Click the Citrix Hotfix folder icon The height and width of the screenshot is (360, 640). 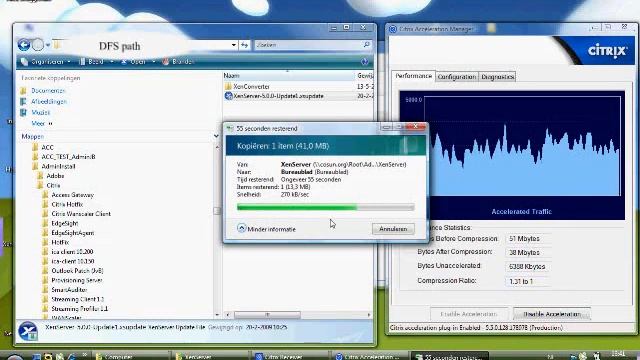click(x=45, y=204)
